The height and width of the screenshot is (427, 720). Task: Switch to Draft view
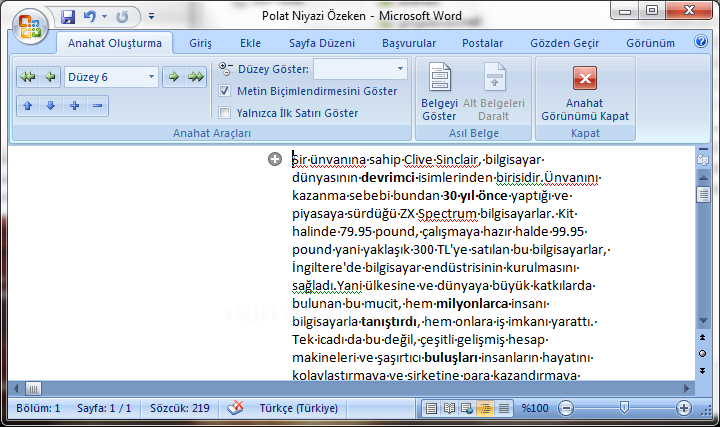point(504,408)
